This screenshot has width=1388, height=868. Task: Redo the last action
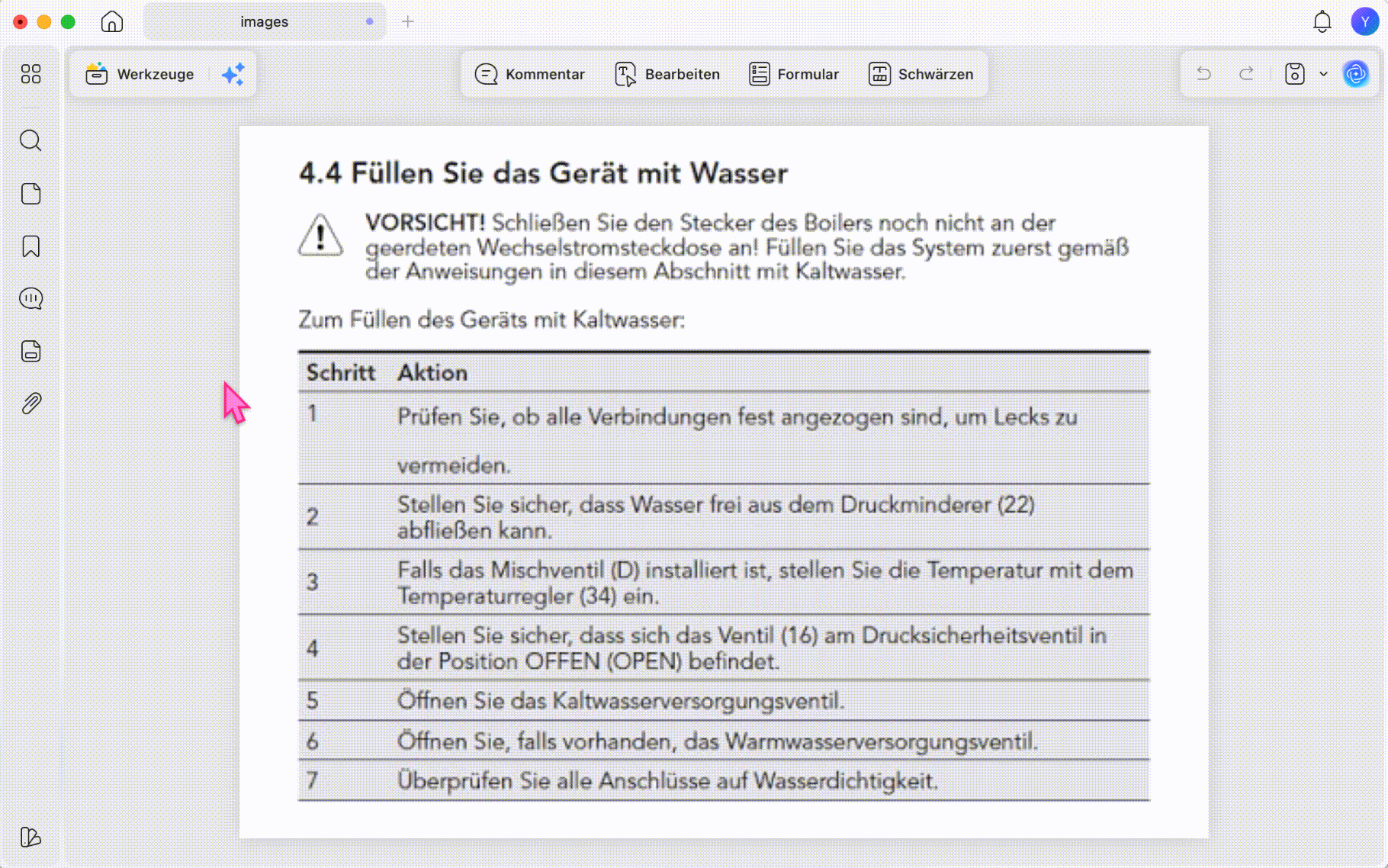point(1246,74)
